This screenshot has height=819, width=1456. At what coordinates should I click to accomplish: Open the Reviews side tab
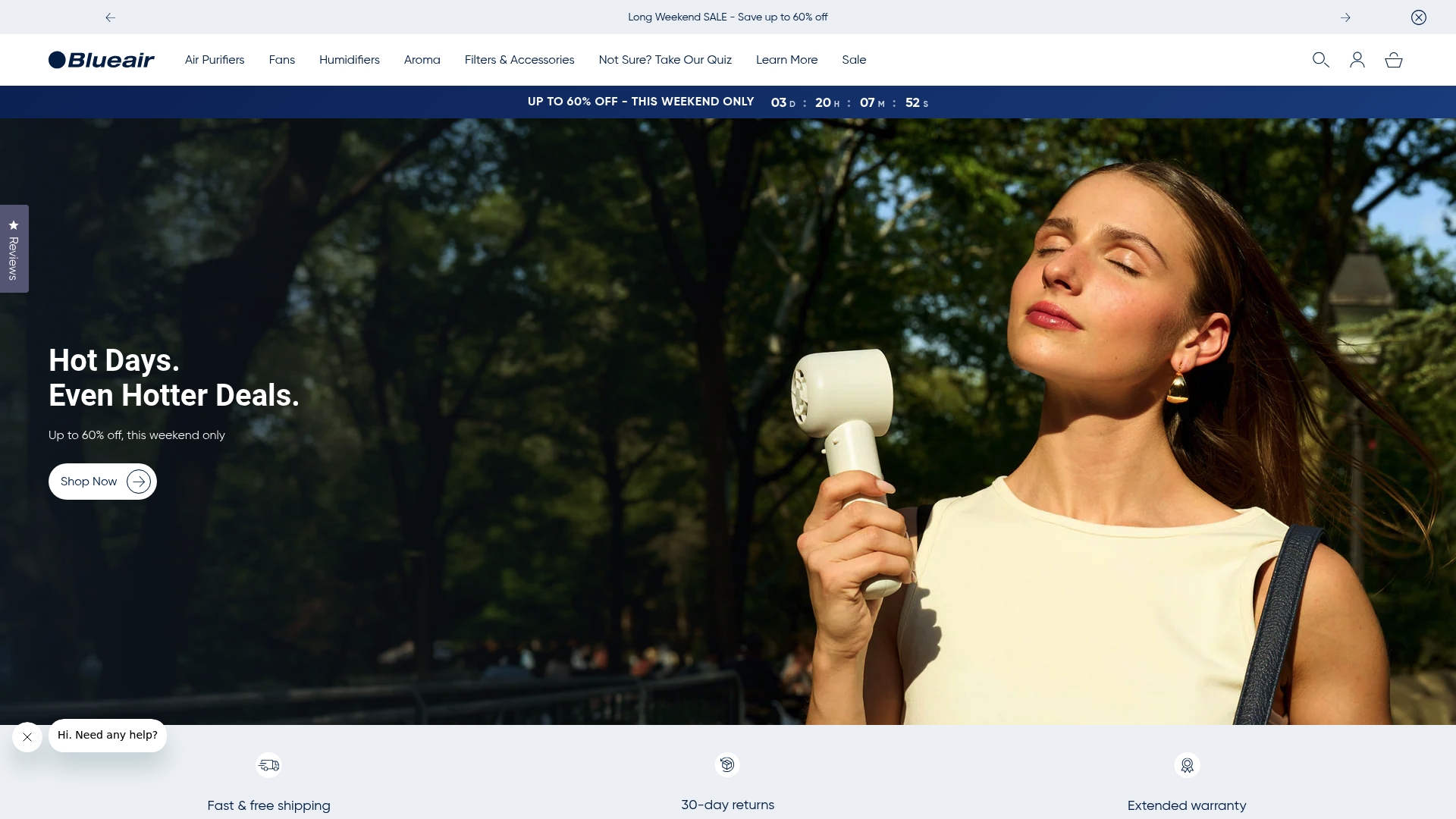14,249
